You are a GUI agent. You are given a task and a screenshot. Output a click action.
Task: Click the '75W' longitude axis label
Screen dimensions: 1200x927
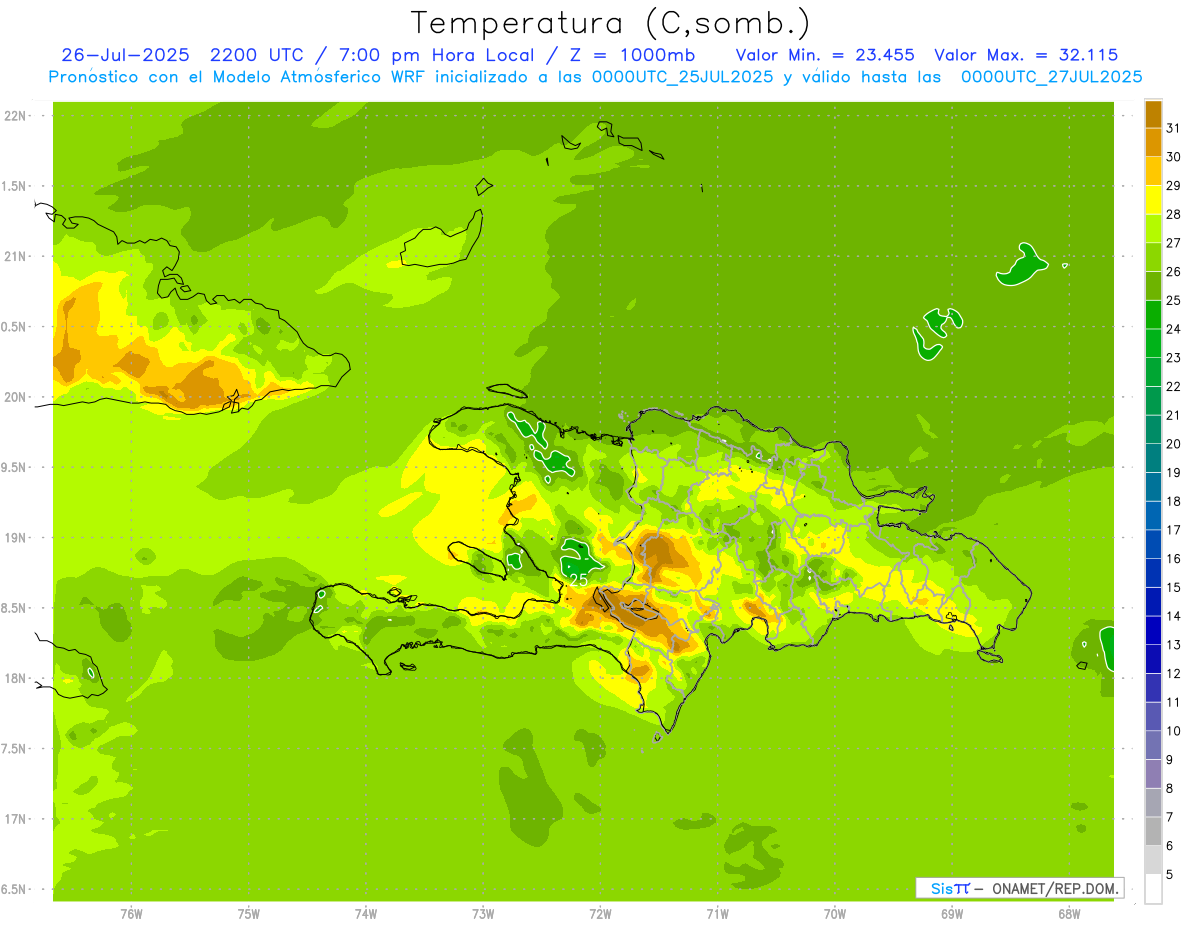tap(249, 914)
